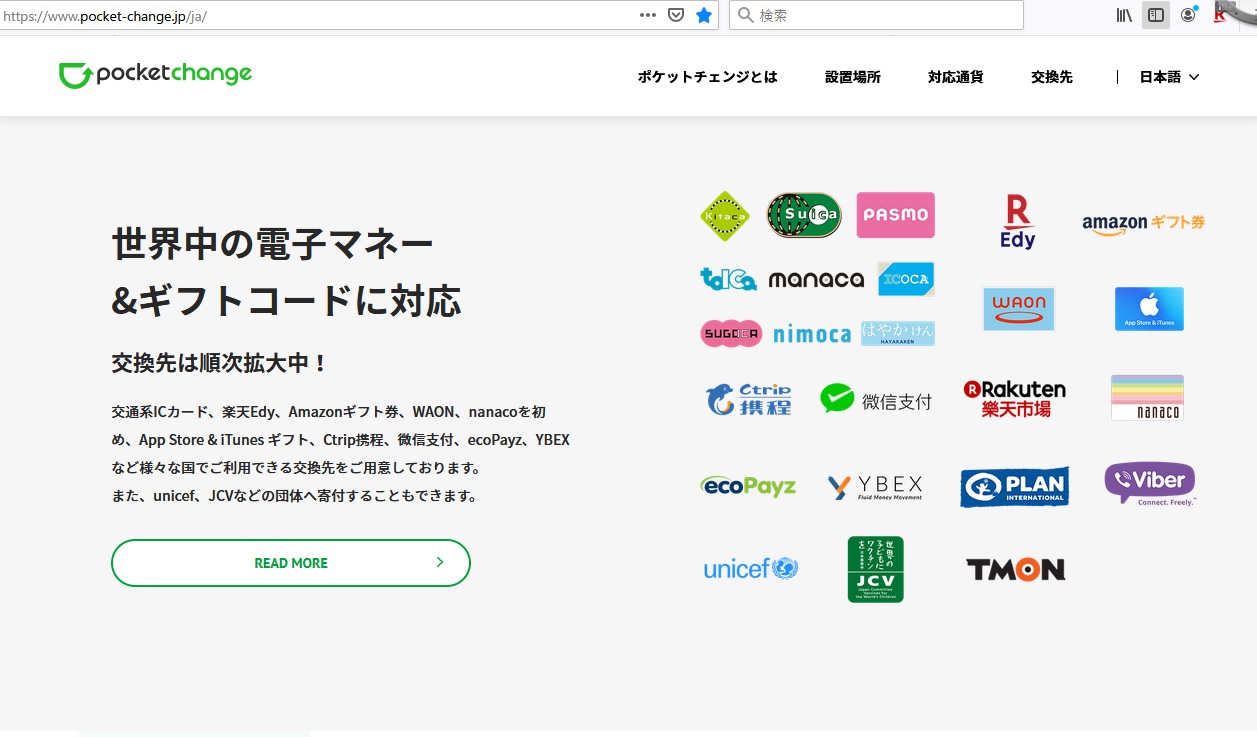Open the browser library icon
Screen dimensions: 1257x737
(1124, 15)
